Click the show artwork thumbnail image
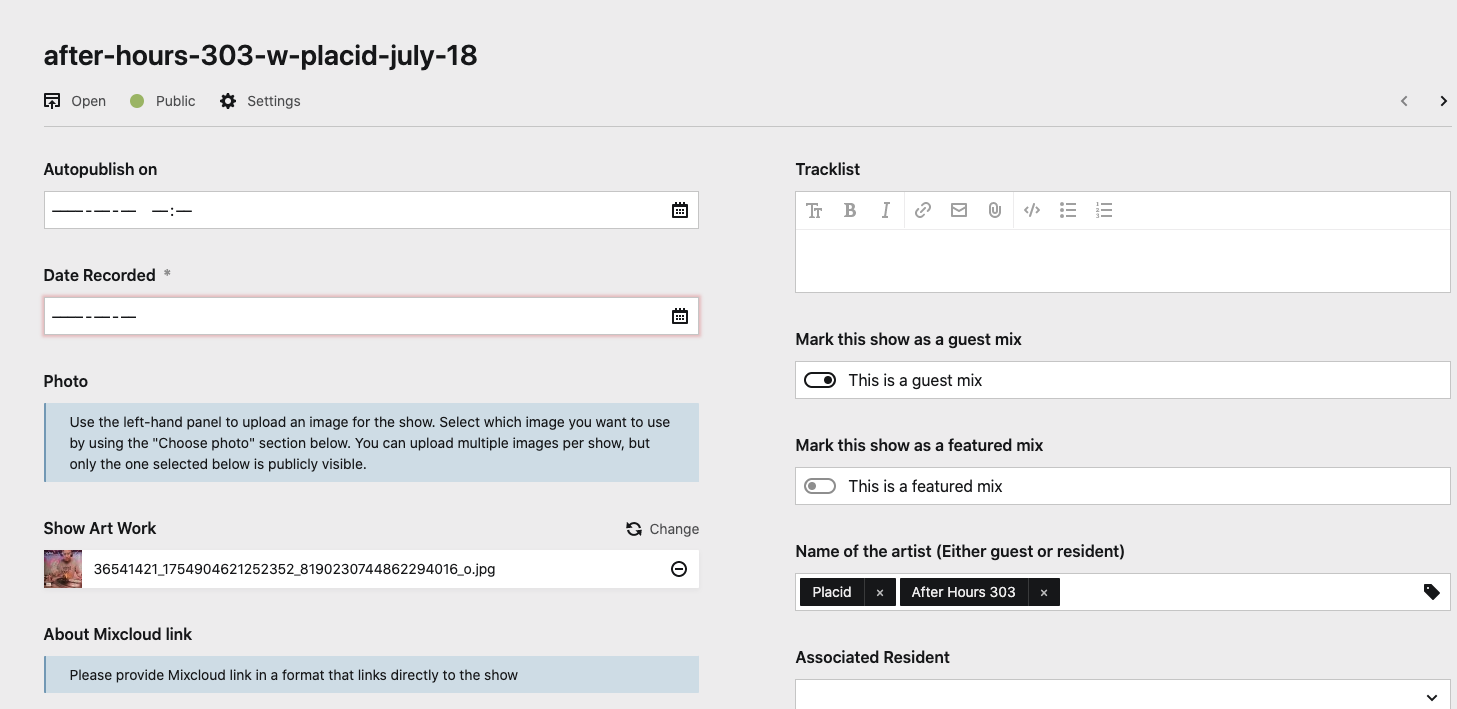1457x709 pixels. point(63,569)
